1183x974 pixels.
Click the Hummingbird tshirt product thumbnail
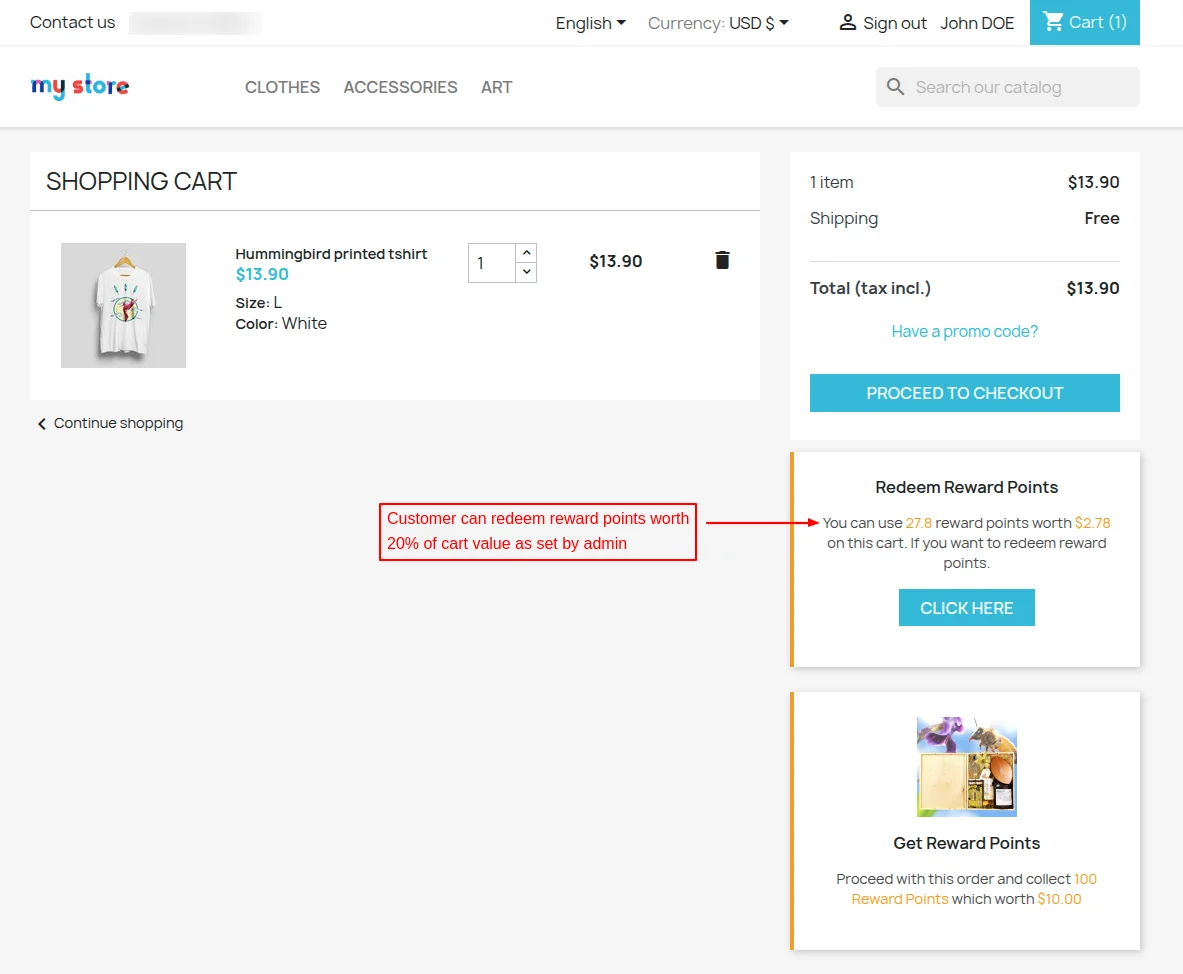(x=123, y=305)
